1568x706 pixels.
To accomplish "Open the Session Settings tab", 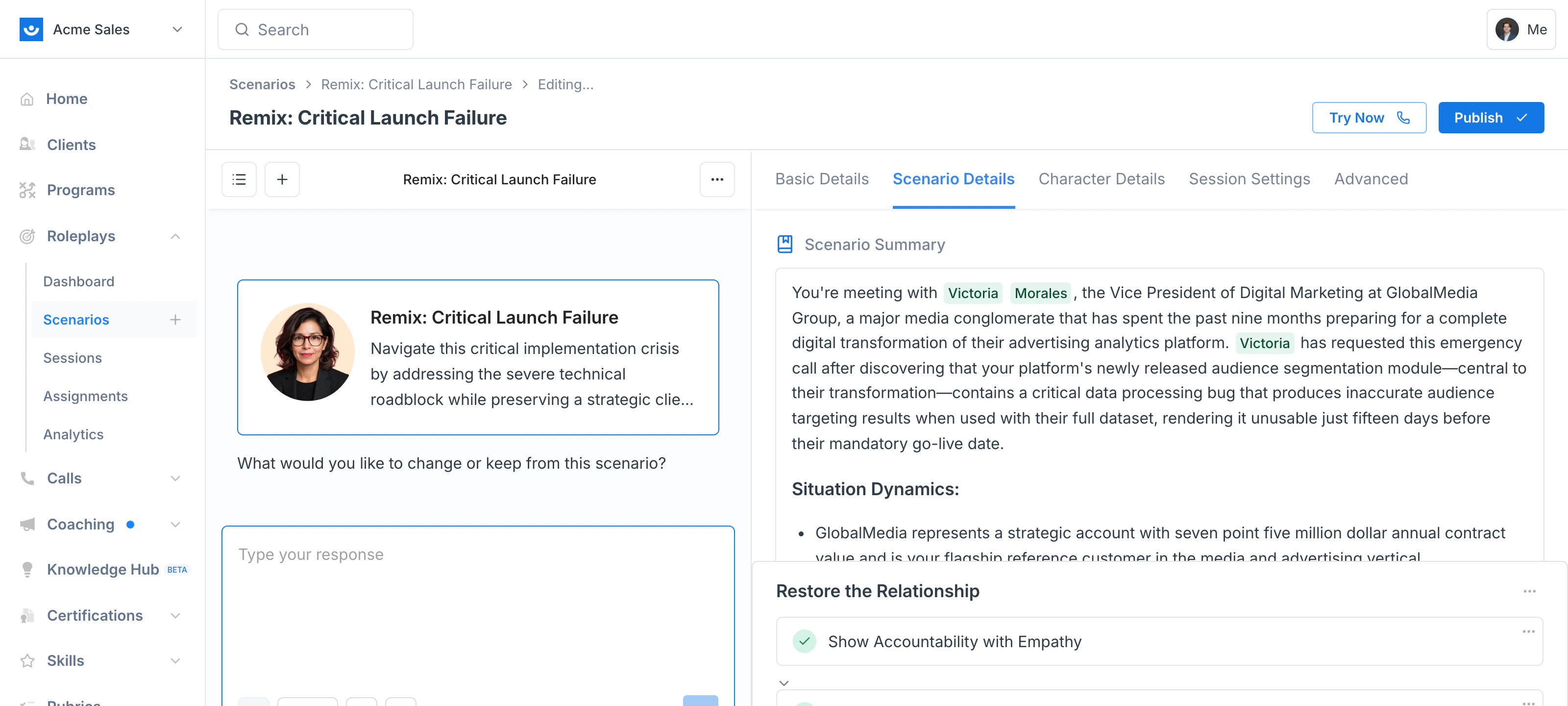I will click(1249, 179).
